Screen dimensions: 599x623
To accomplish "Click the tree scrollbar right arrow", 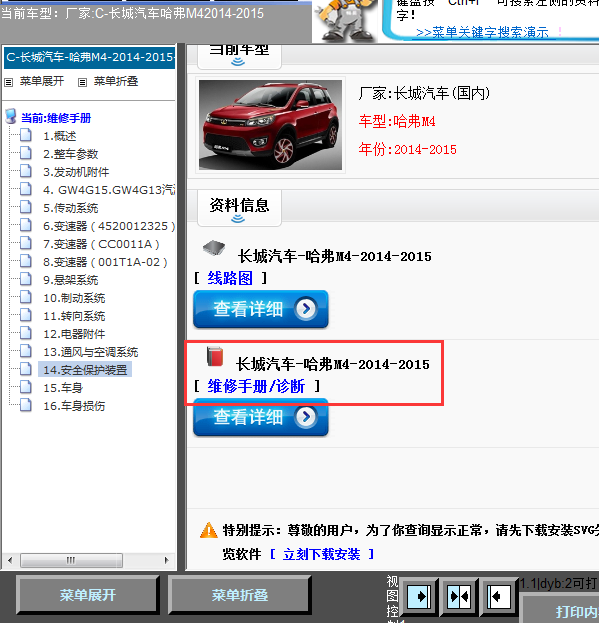I will 166,561.
